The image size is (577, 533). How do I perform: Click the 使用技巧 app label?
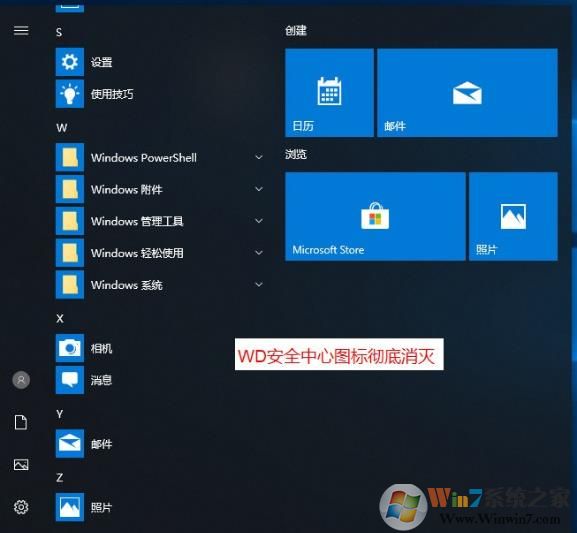112,94
